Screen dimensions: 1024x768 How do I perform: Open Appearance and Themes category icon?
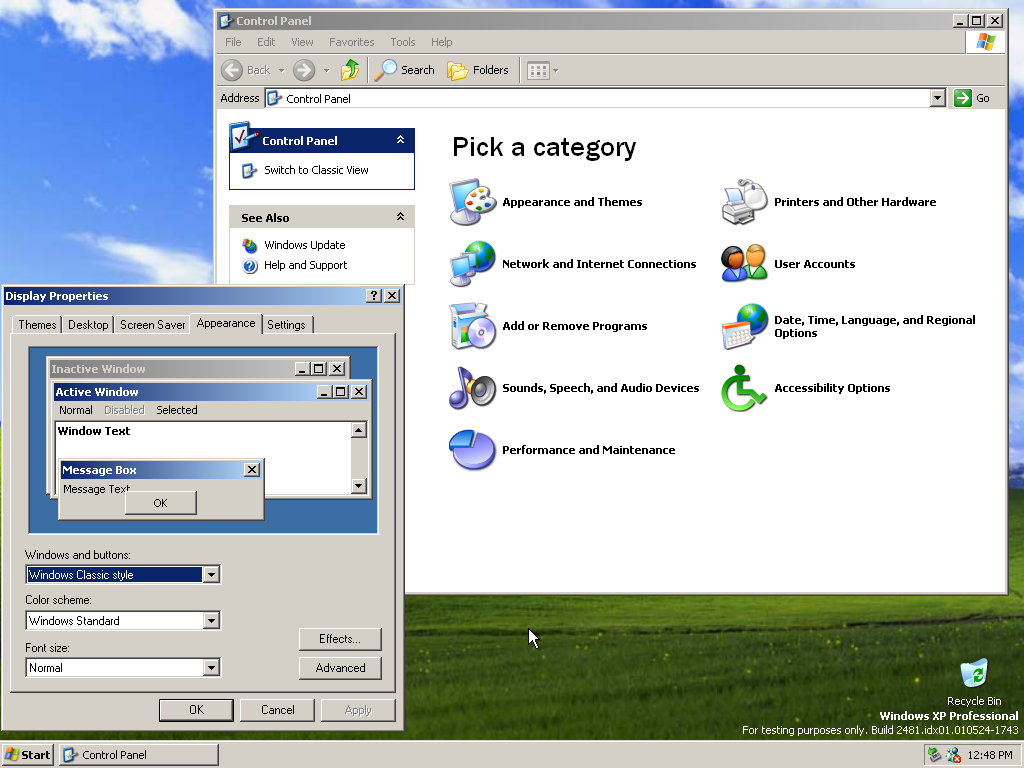point(472,202)
